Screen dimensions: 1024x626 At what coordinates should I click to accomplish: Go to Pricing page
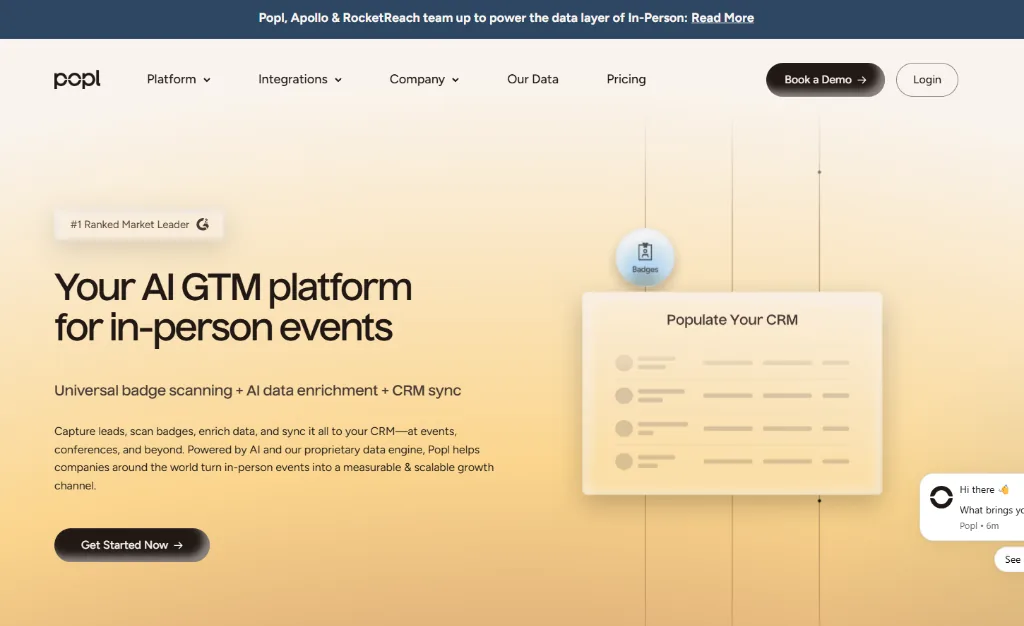(626, 79)
